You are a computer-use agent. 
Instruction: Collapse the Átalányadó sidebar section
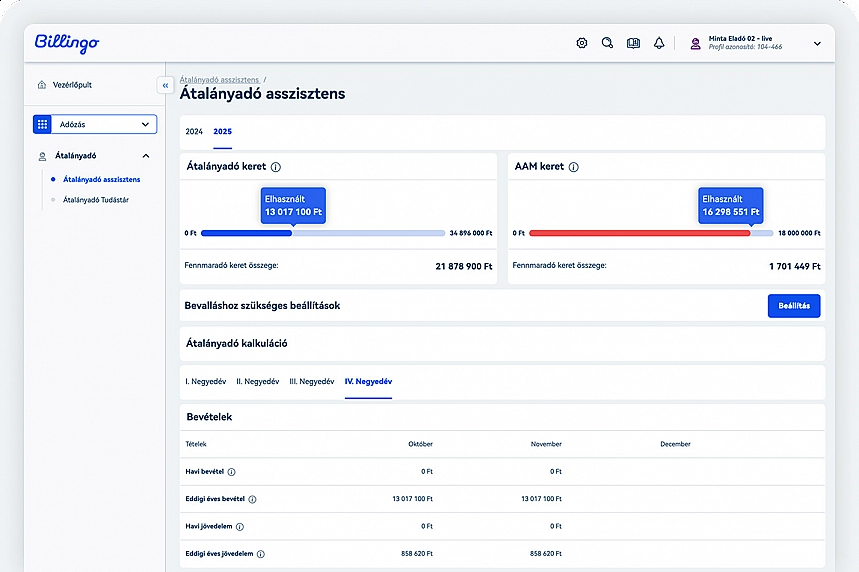(146, 156)
